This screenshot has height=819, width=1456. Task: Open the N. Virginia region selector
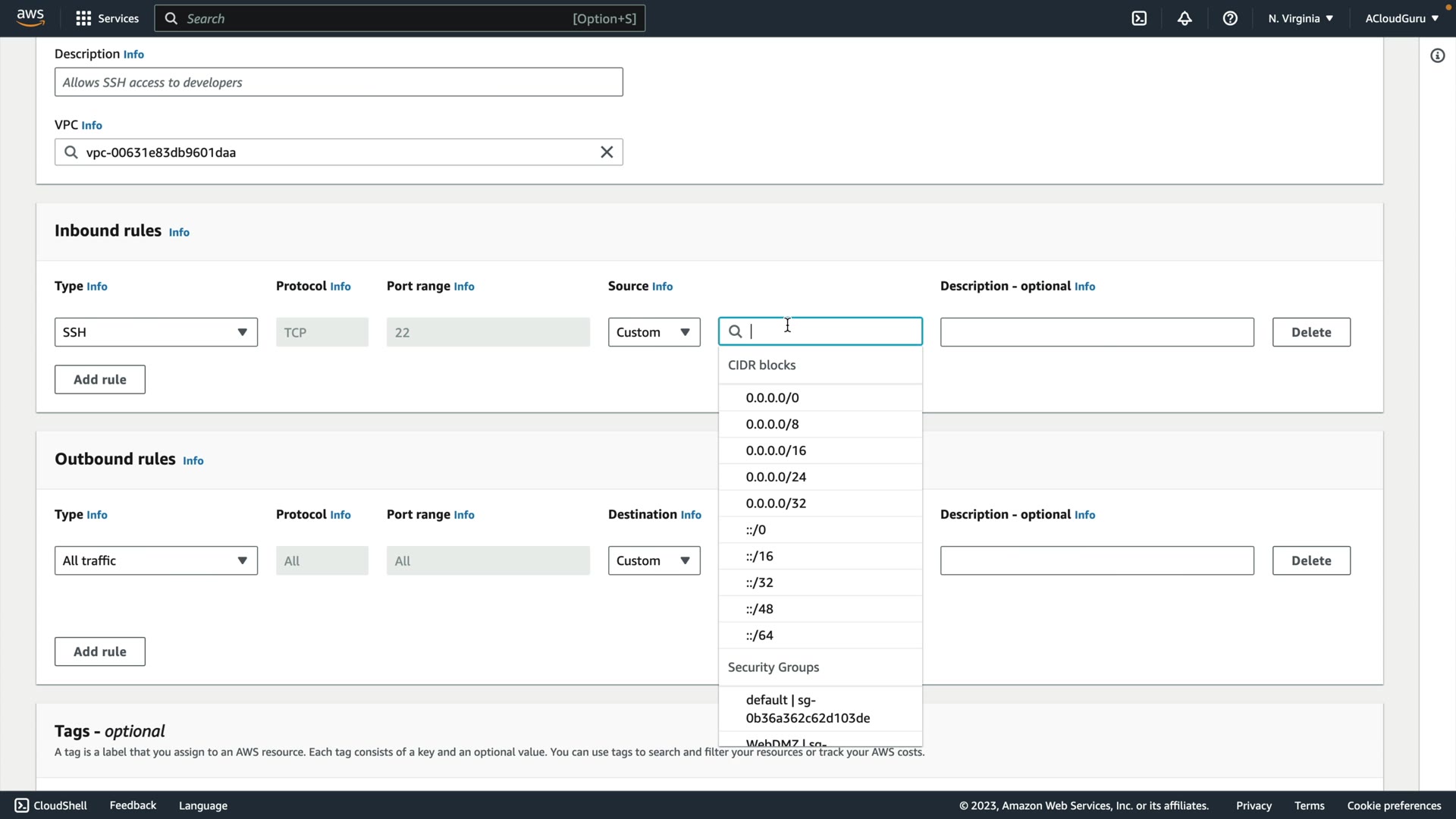point(1300,18)
